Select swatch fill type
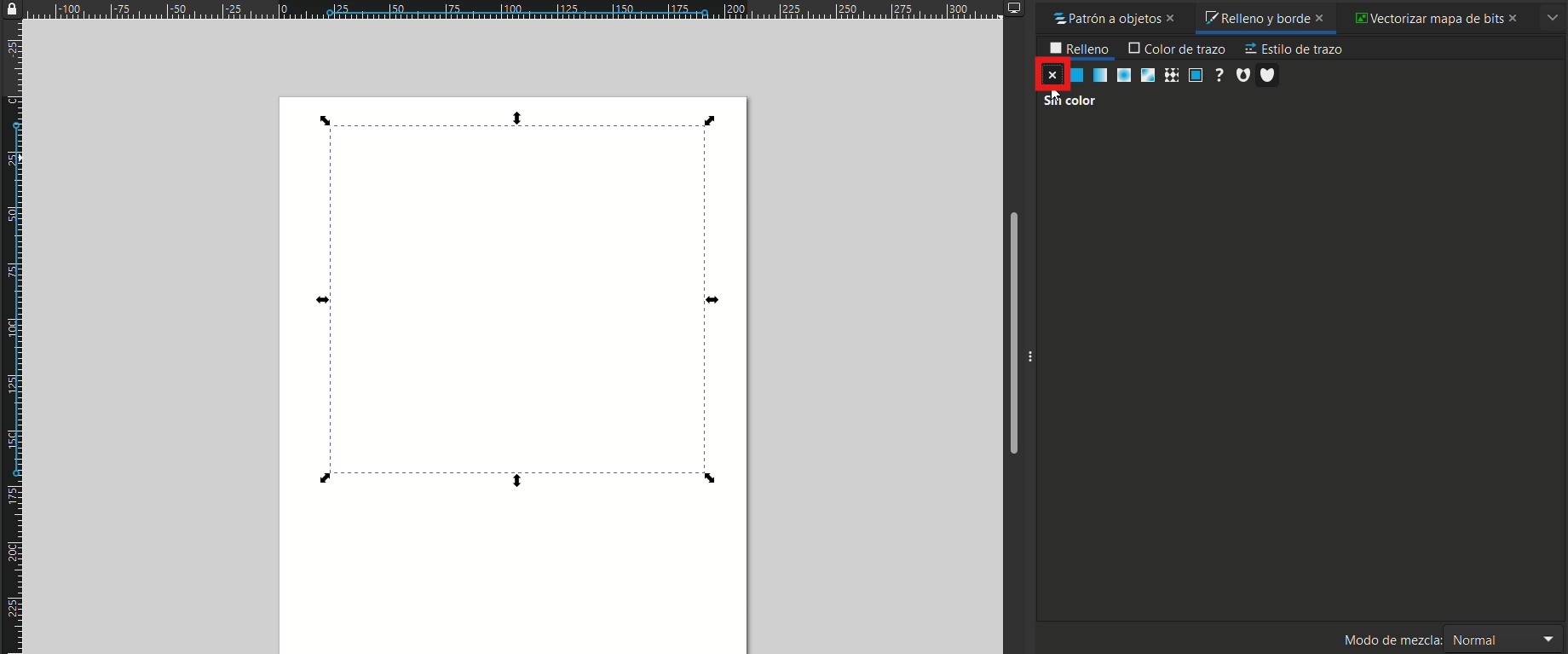Viewport: 1568px width, 654px height. pyautogui.click(x=1196, y=75)
